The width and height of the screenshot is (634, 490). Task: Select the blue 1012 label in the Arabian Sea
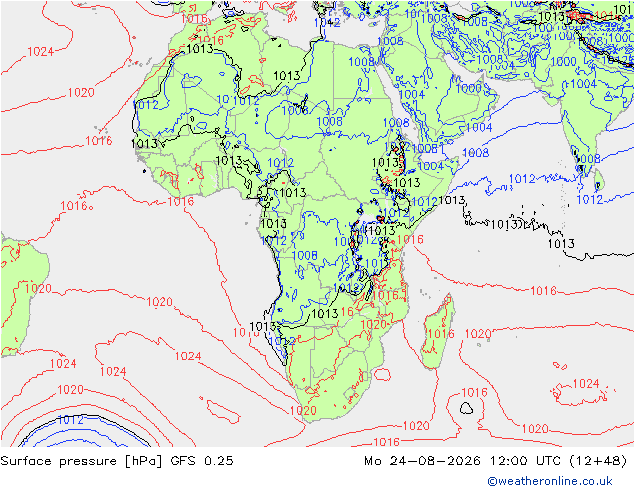pyautogui.click(x=522, y=179)
